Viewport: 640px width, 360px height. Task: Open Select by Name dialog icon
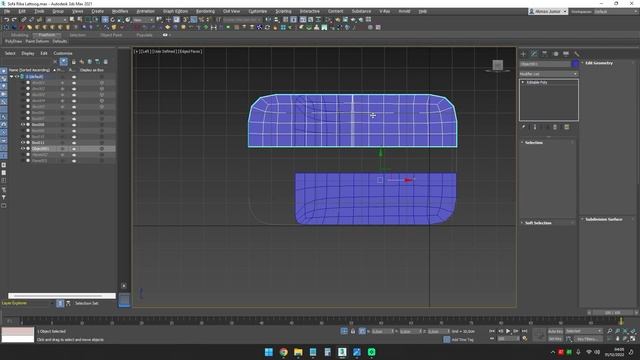[80, 19]
